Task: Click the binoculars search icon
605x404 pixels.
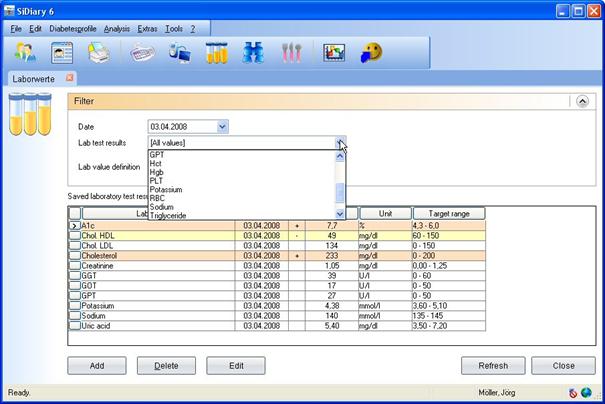Action: point(254,53)
